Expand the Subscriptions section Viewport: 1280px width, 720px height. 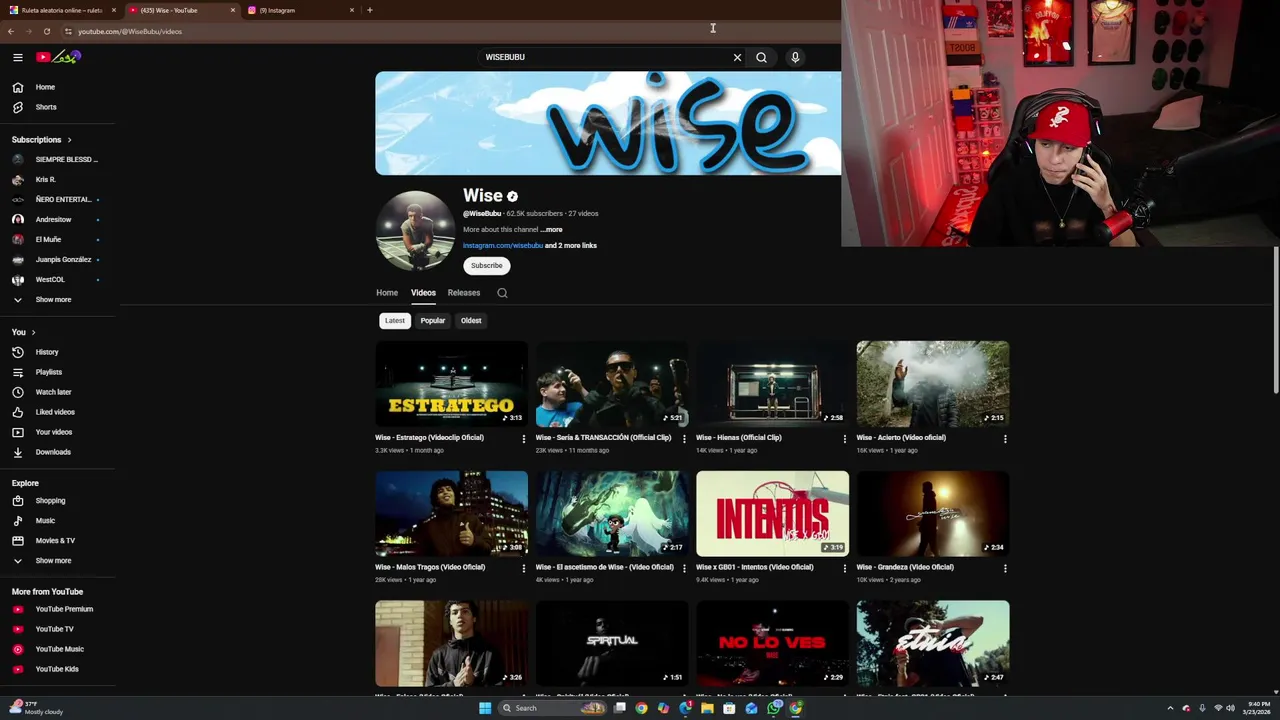tap(42, 140)
